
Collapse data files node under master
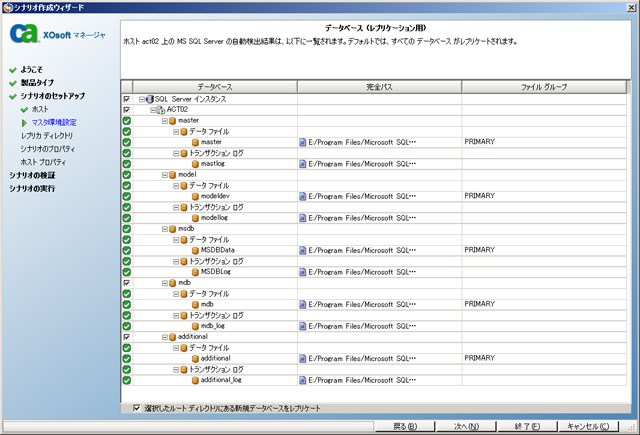[176, 132]
